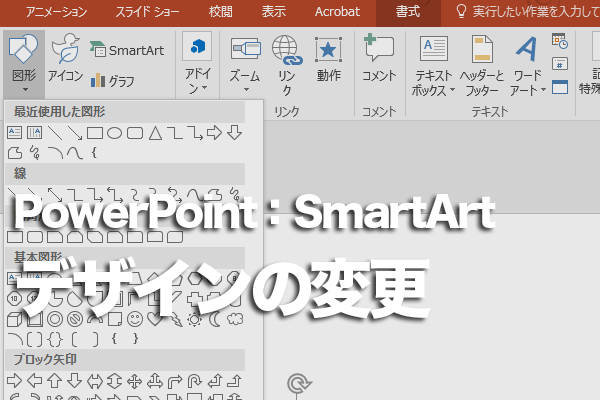Screen dimensions: 600x400
Task: Pick right block arrow in recently used shapes
Action: [x=214, y=132]
